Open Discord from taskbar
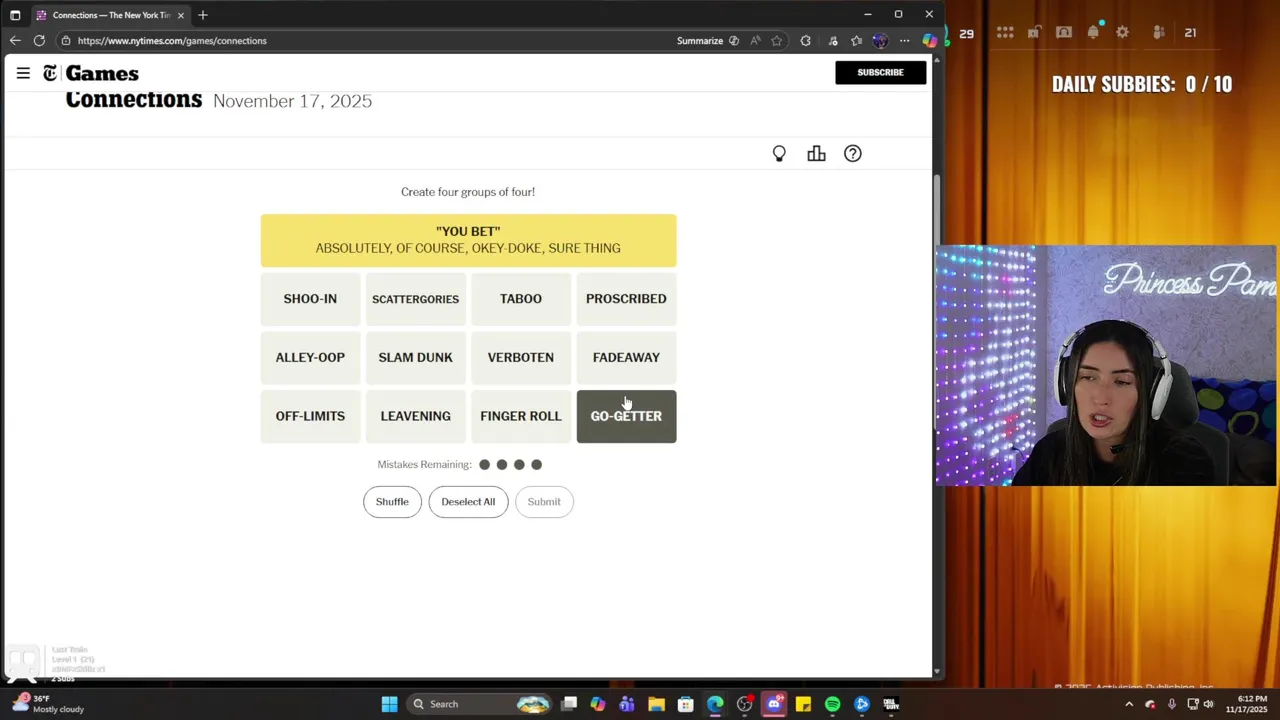 pyautogui.click(x=774, y=704)
